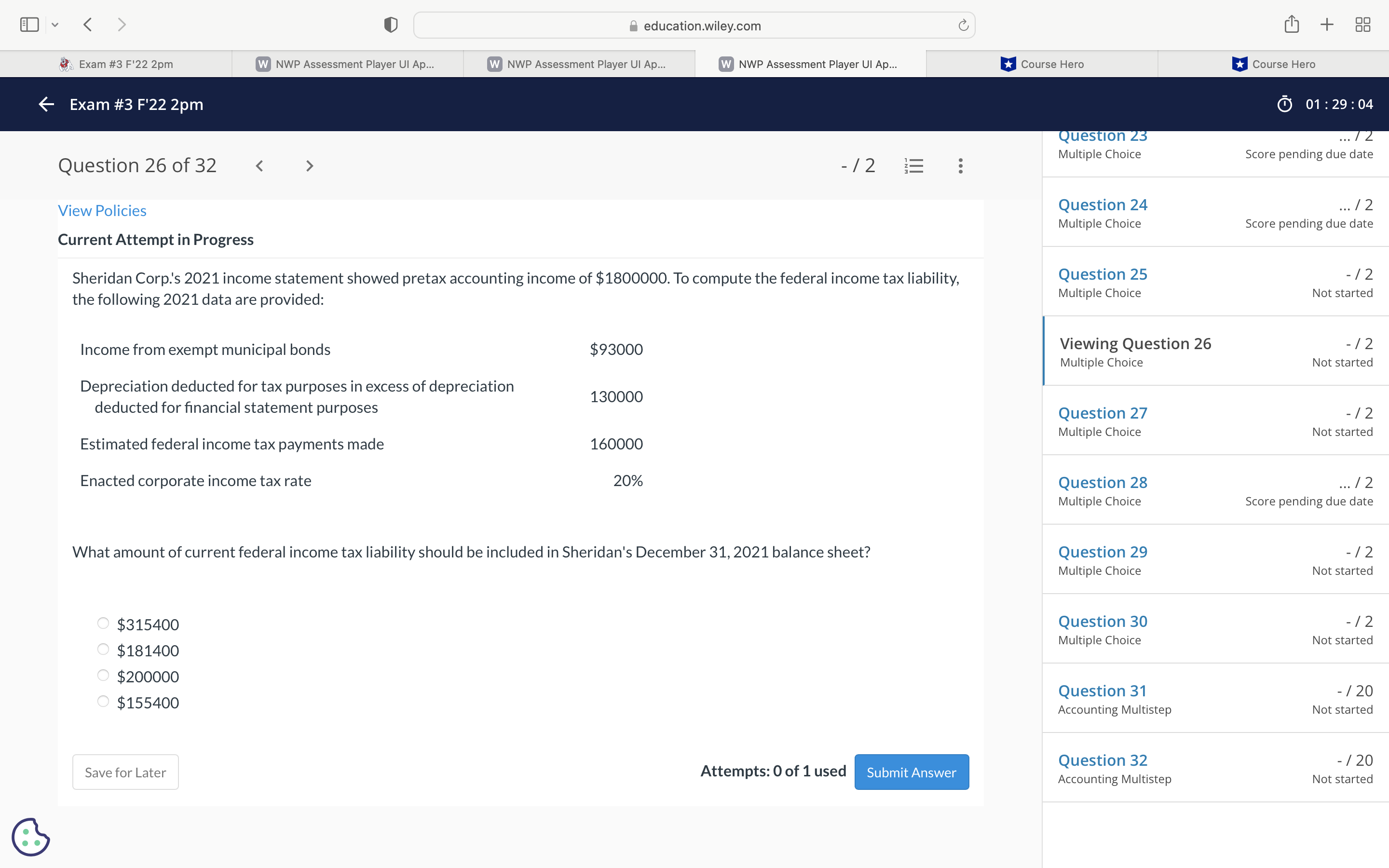This screenshot has height=868, width=1389.
Task: Expand the Safari sidebar dropdown arrow
Action: (x=55, y=25)
